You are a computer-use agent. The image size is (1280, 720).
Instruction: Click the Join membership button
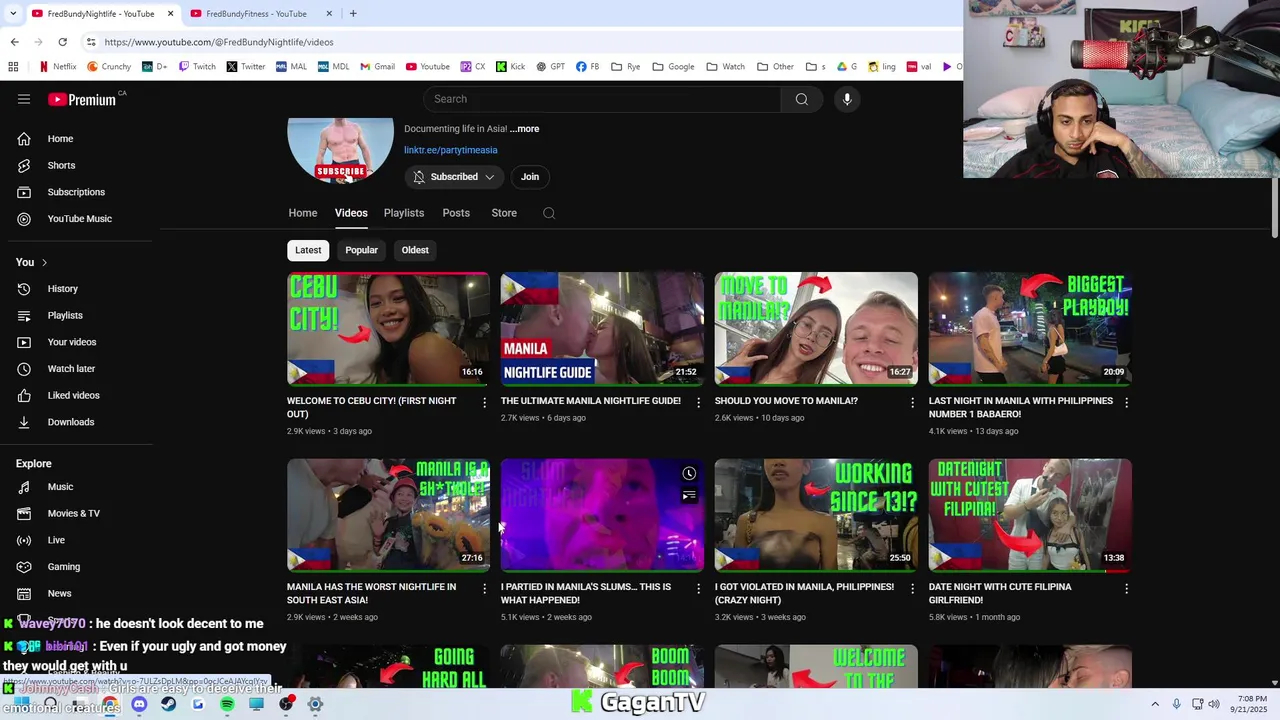pos(530,177)
